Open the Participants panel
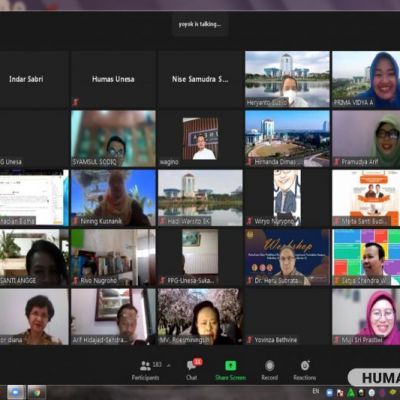400x400 pixels. pos(146,370)
